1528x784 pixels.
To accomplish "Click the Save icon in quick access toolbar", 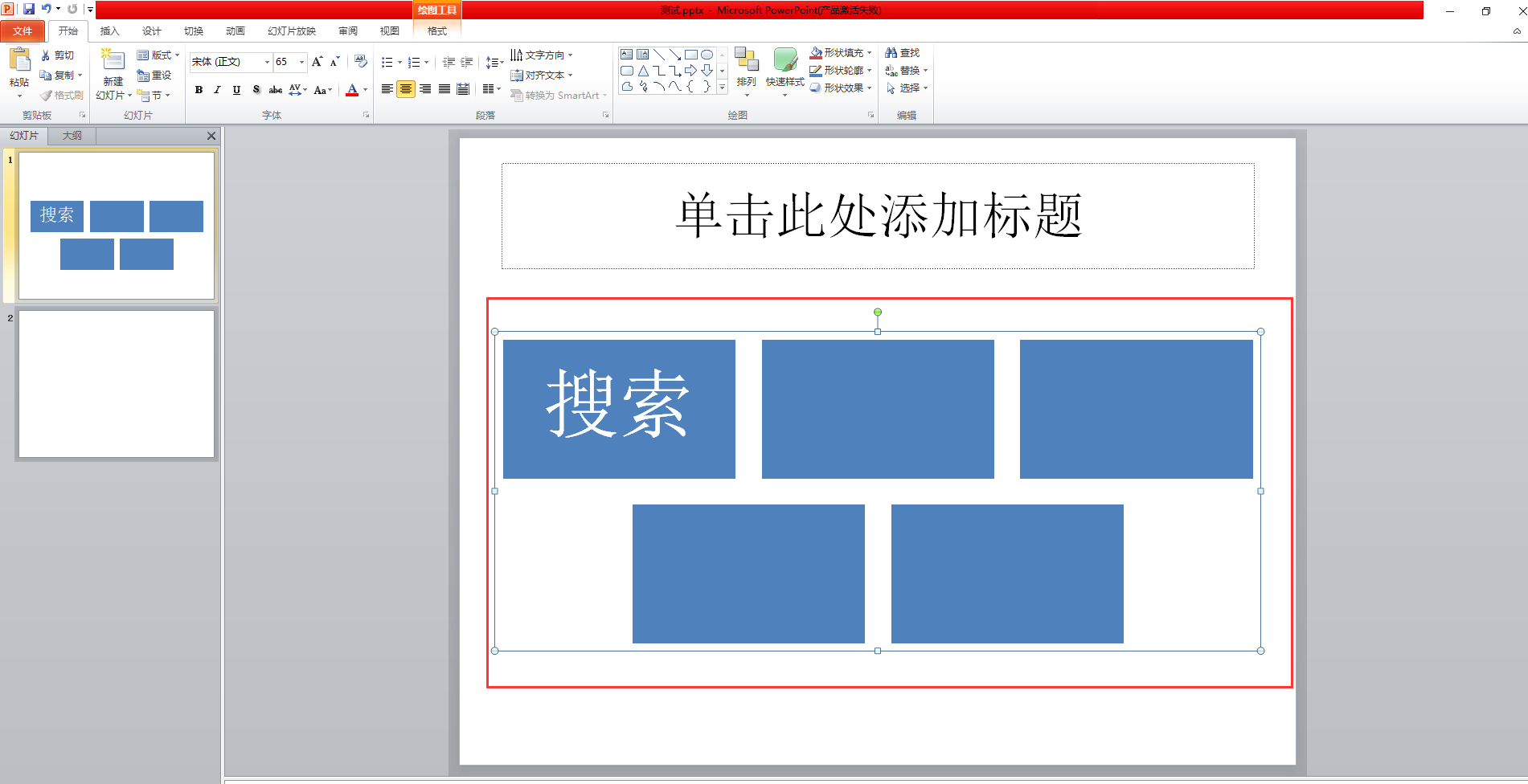I will pos(29,9).
